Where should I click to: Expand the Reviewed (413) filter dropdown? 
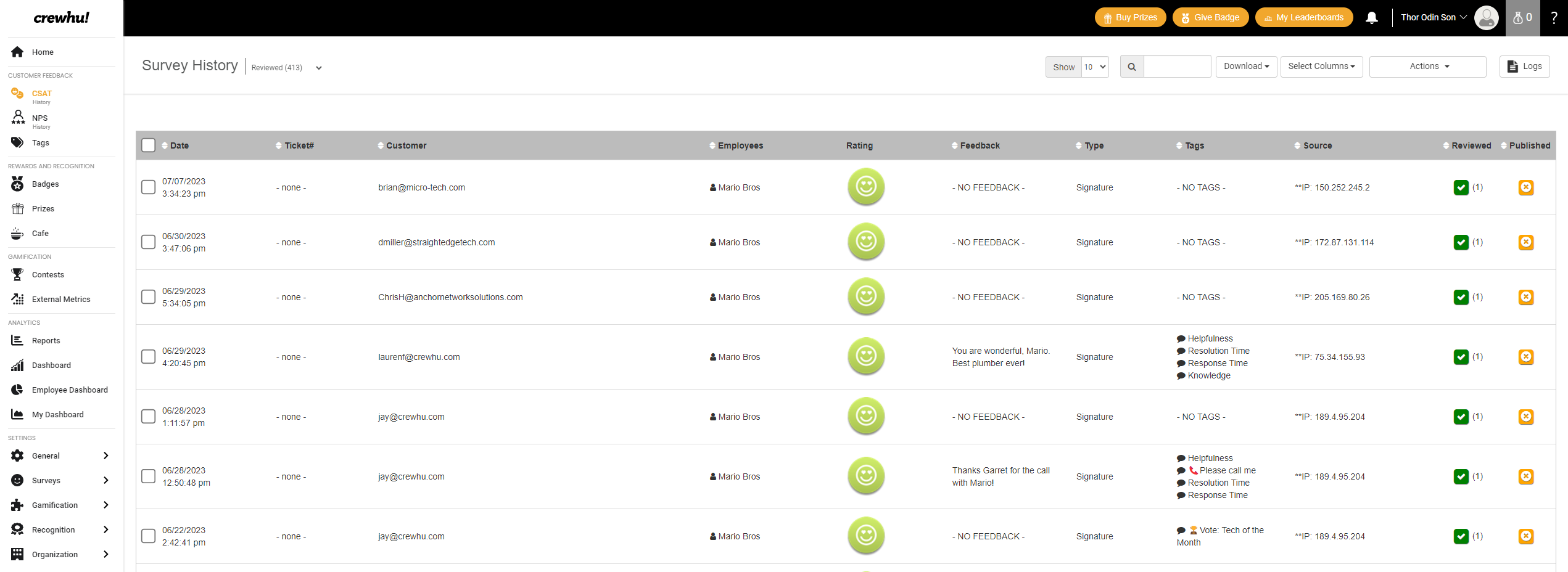tap(318, 68)
